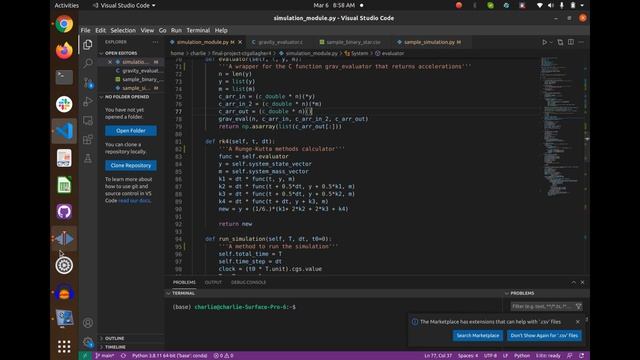Viewport: 640px width, 360px height.
Task: Open the Remote Explorer view
Action: (88, 120)
